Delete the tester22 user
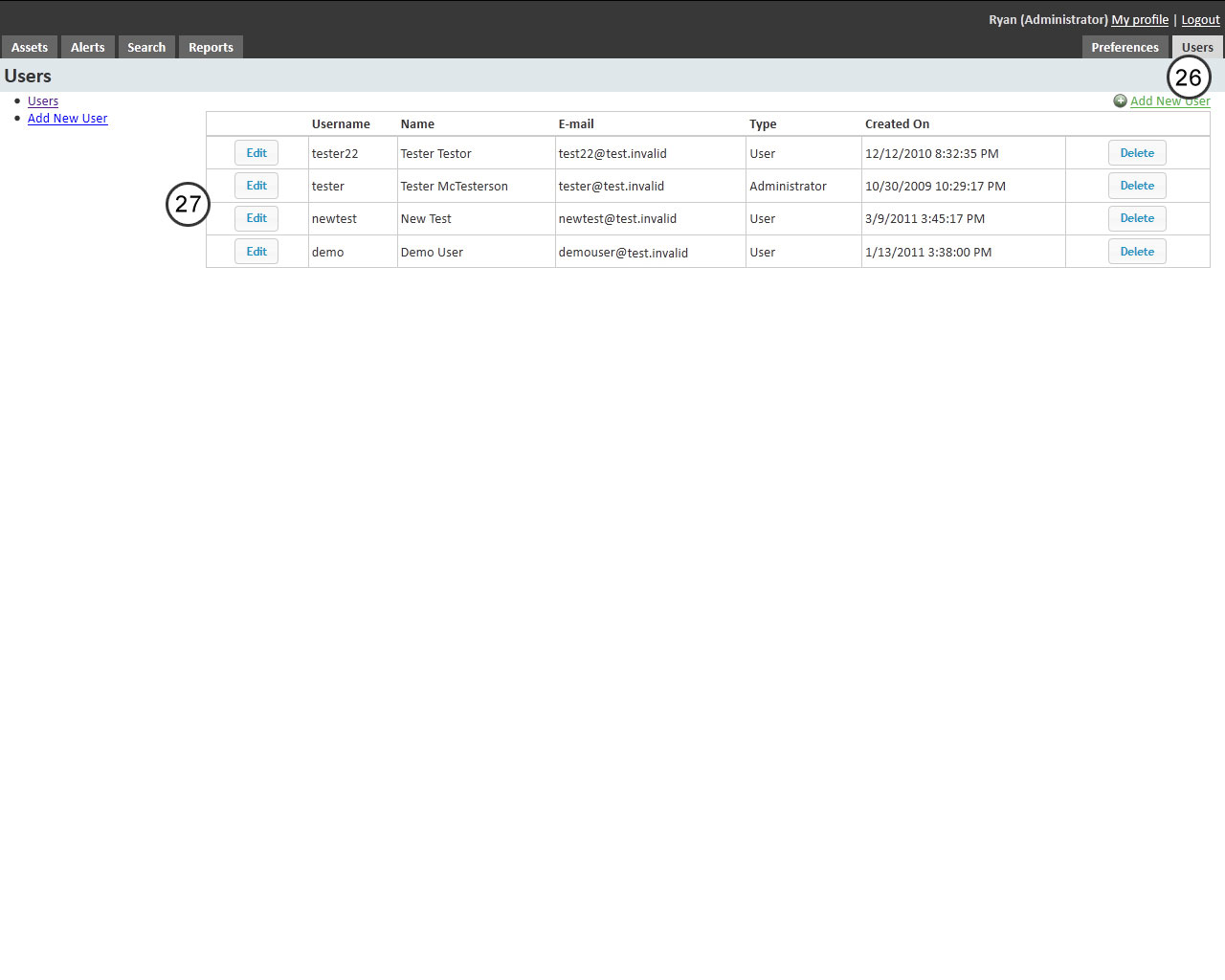 pos(1136,152)
